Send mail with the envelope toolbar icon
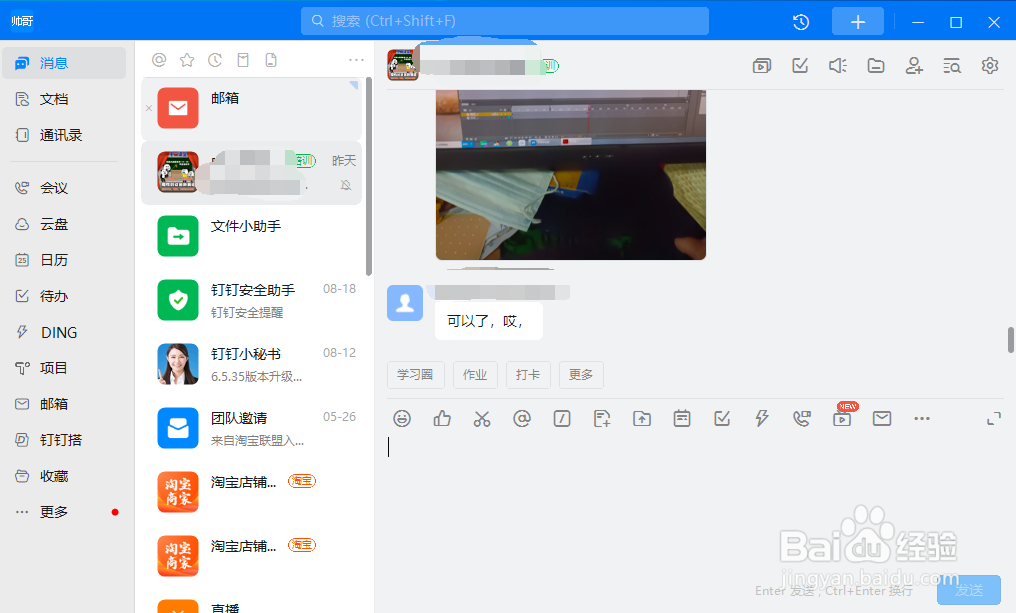Viewport: 1016px width, 613px height. tap(882, 419)
